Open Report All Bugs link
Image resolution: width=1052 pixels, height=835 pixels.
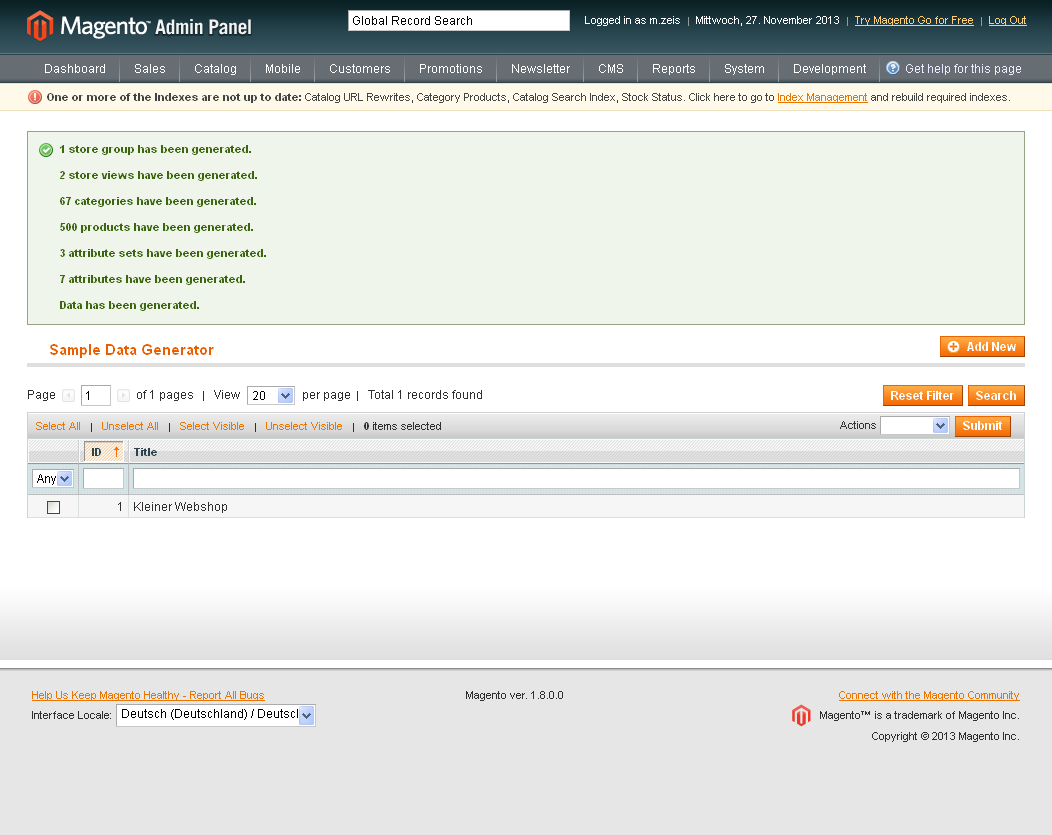click(148, 695)
